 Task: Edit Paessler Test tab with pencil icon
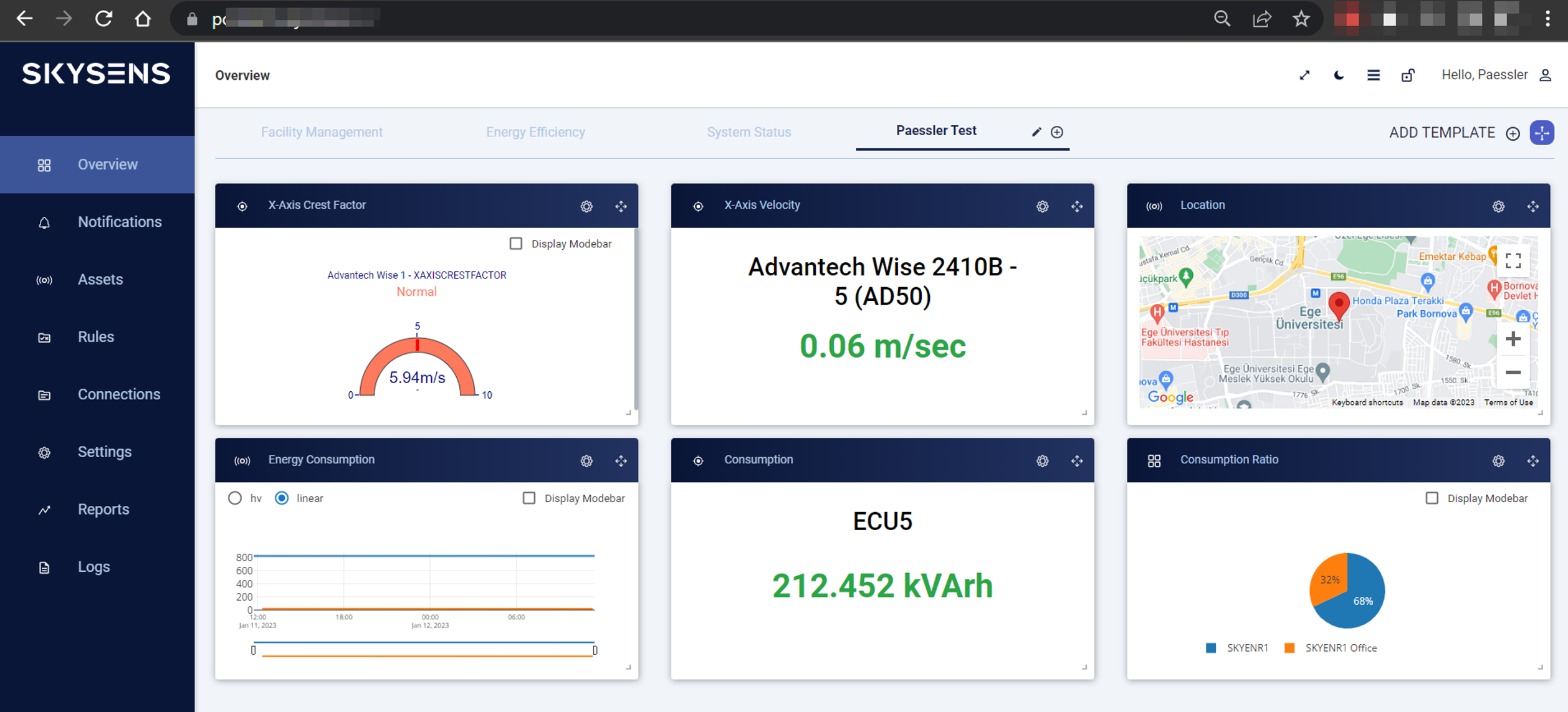[x=1036, y=132]
